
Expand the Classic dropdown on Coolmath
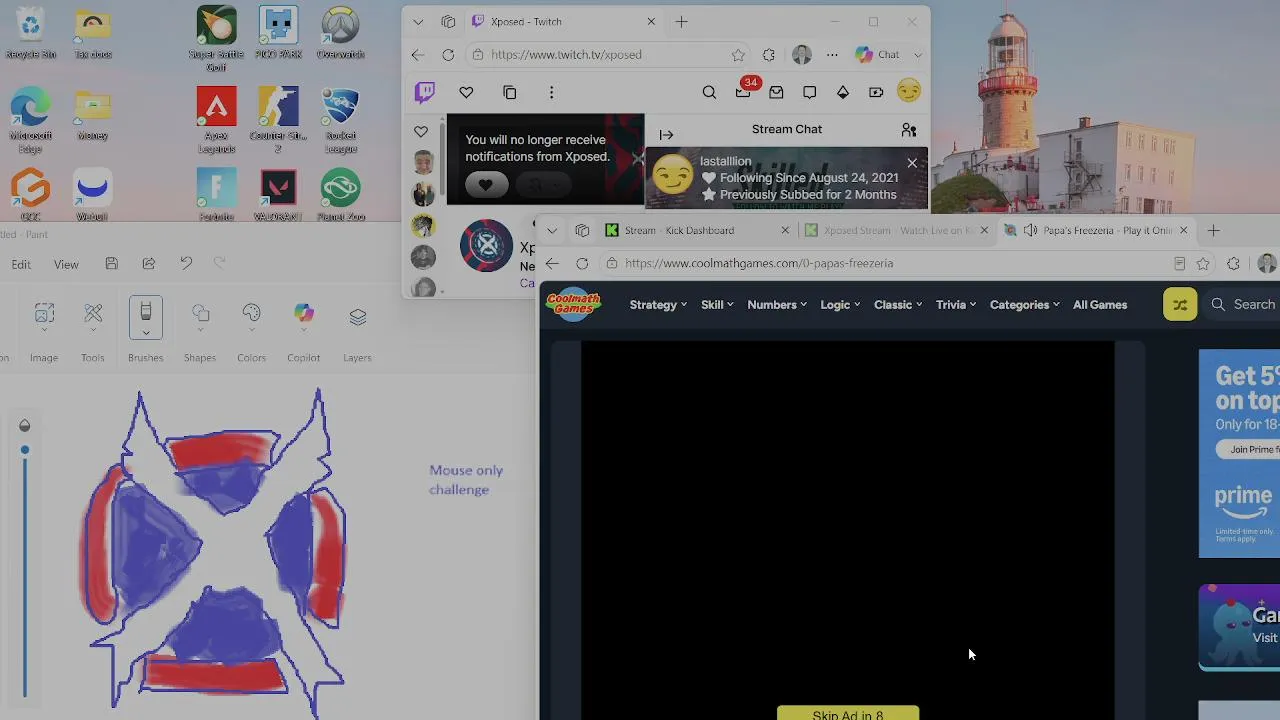[897, 305]
